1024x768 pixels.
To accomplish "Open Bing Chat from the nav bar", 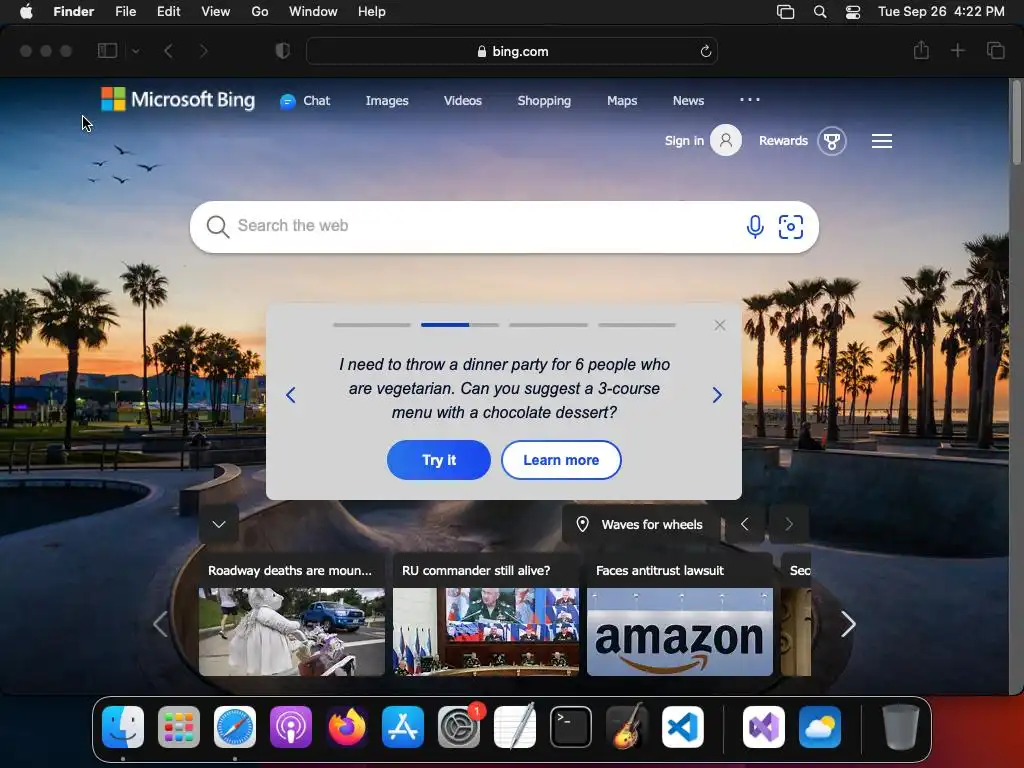I will pyautogui.click(x=305, y=101).
